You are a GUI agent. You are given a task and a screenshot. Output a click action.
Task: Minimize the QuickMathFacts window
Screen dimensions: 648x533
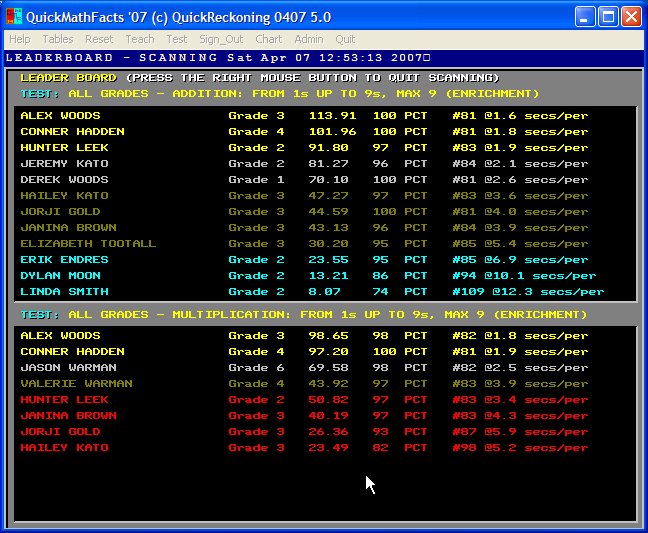coord(586,17)
